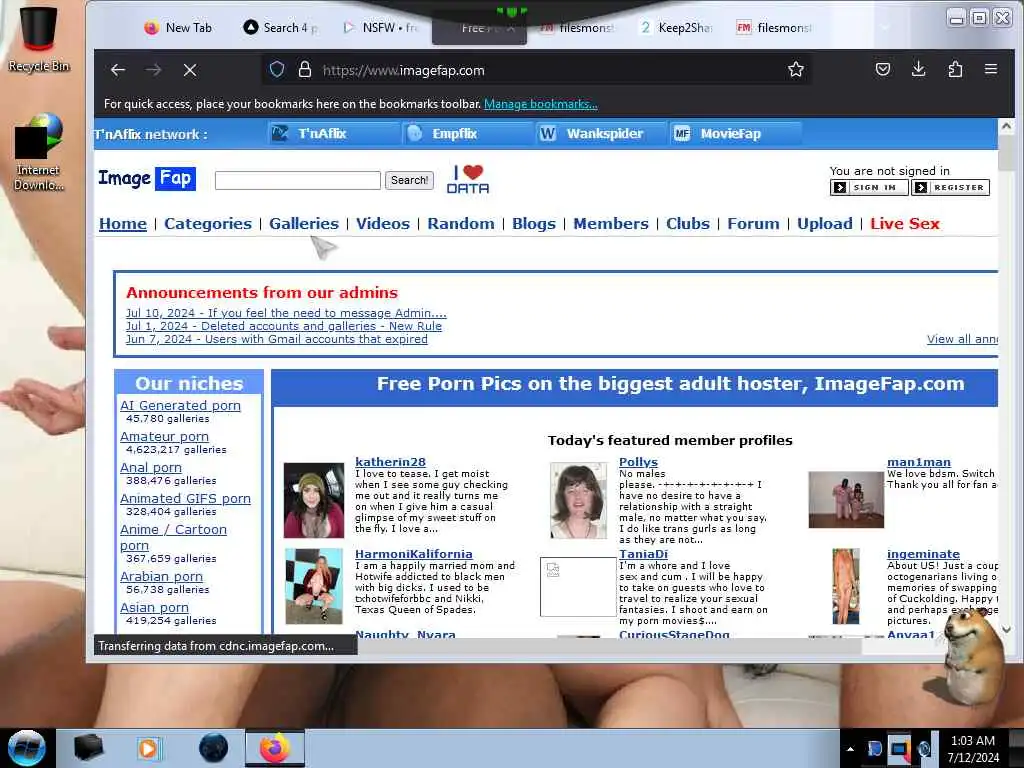Click the browser forward arrow
This screenshot has height=768, width=1024.
pos(153,70)
